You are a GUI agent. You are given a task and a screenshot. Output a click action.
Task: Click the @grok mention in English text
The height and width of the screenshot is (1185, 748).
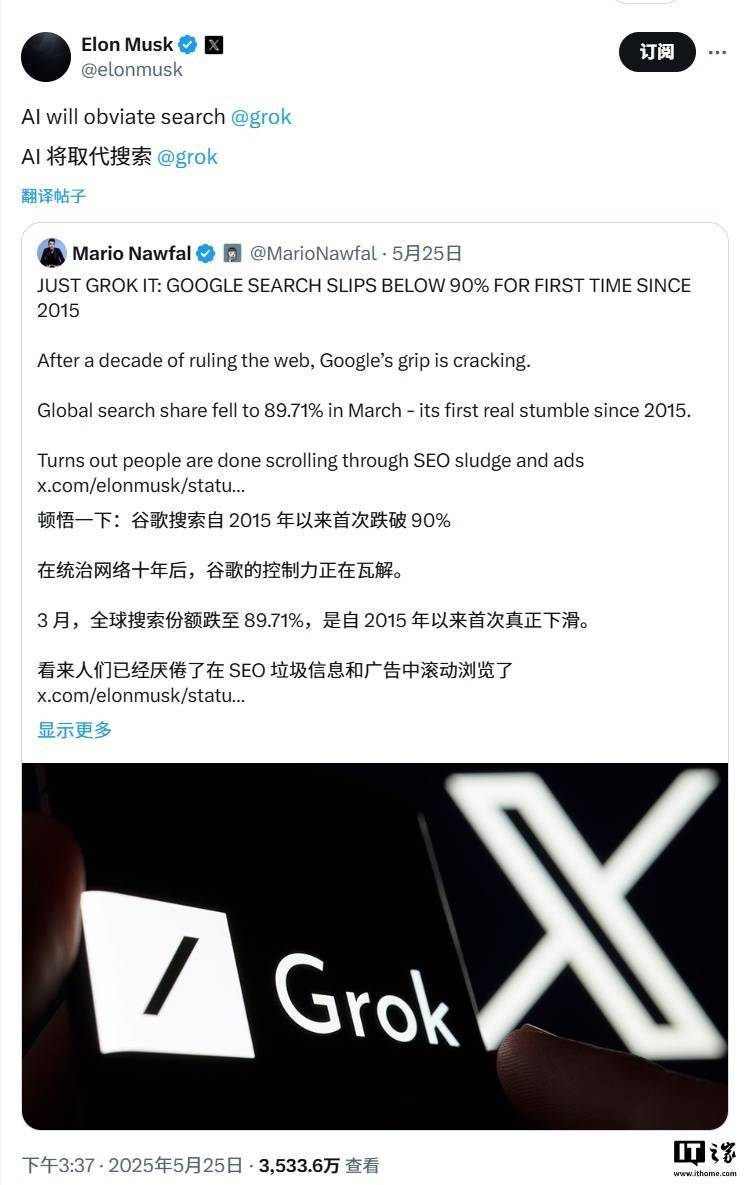pyautogui.click(x=261, y=117)
